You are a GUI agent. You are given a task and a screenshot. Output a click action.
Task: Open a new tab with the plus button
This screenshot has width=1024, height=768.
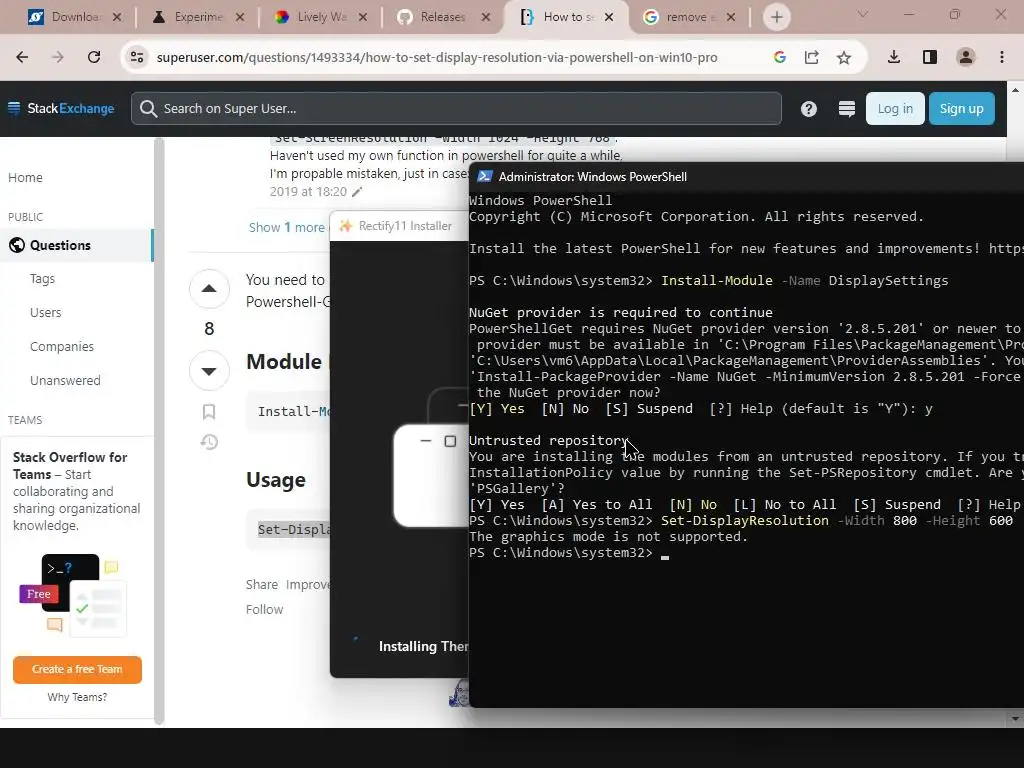(776, 17)
